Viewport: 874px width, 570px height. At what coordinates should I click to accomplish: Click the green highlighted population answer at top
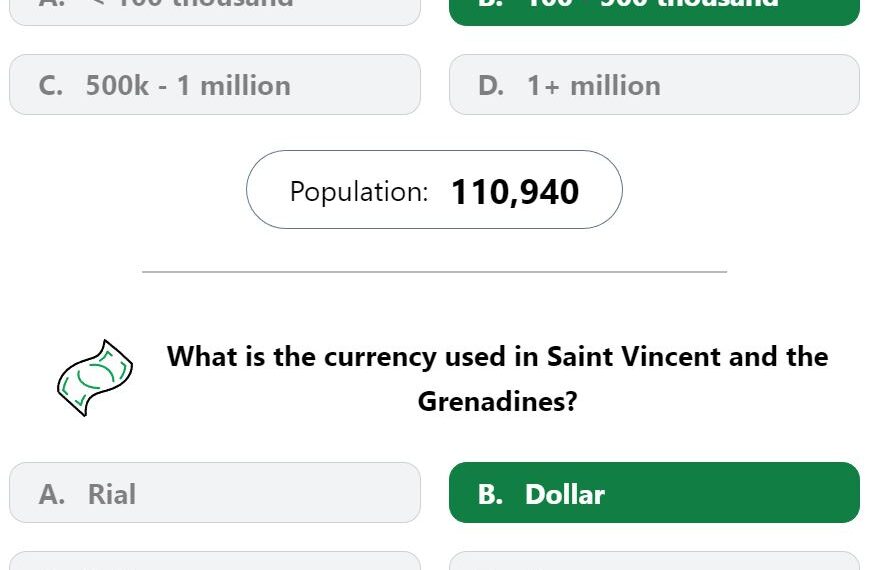(654, 11)
